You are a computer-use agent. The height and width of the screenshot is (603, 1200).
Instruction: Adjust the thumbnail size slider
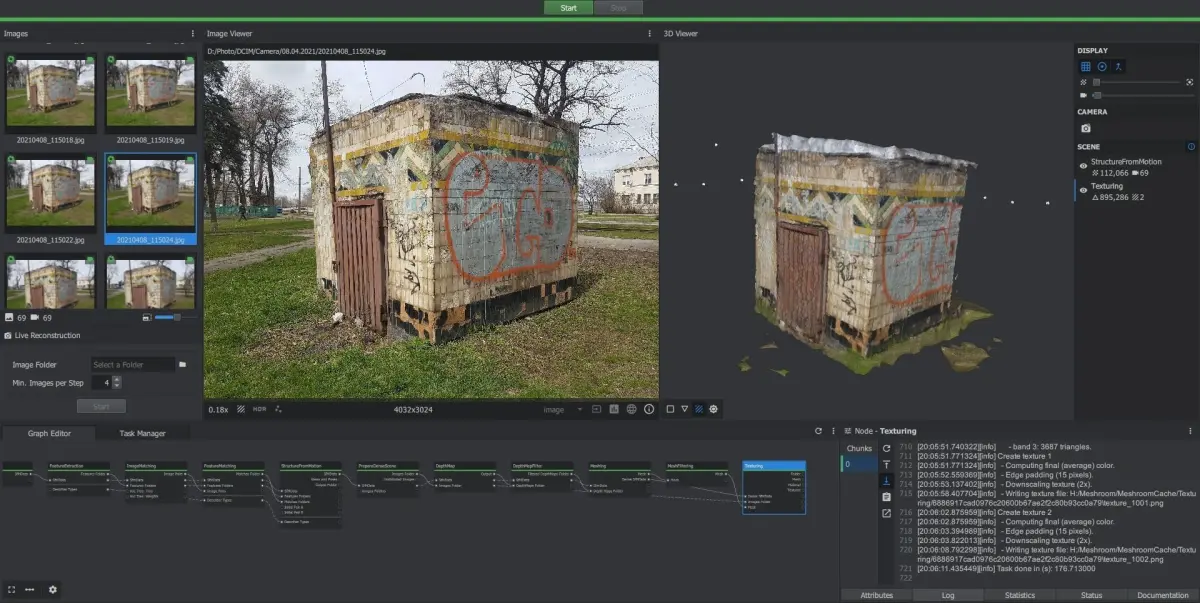pyautogui.click(x=176, y=317)
